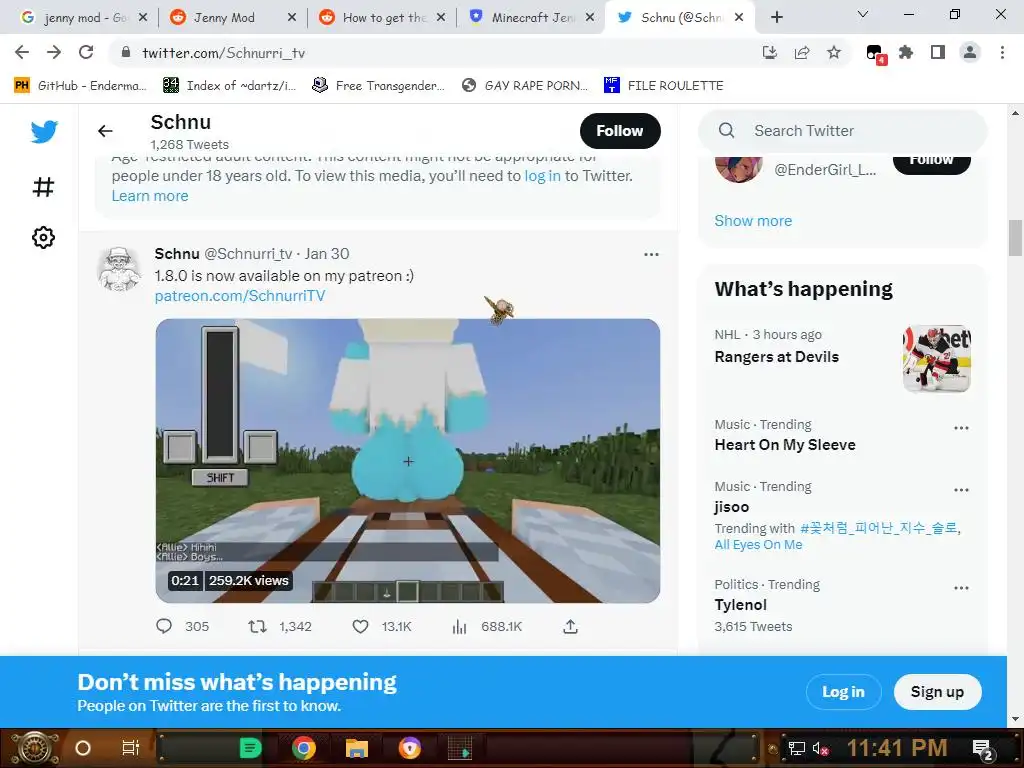Open more options for Heart On My Sleeve
The height and width of the screenshot is (768, 1024).
(x=961, y=428)
